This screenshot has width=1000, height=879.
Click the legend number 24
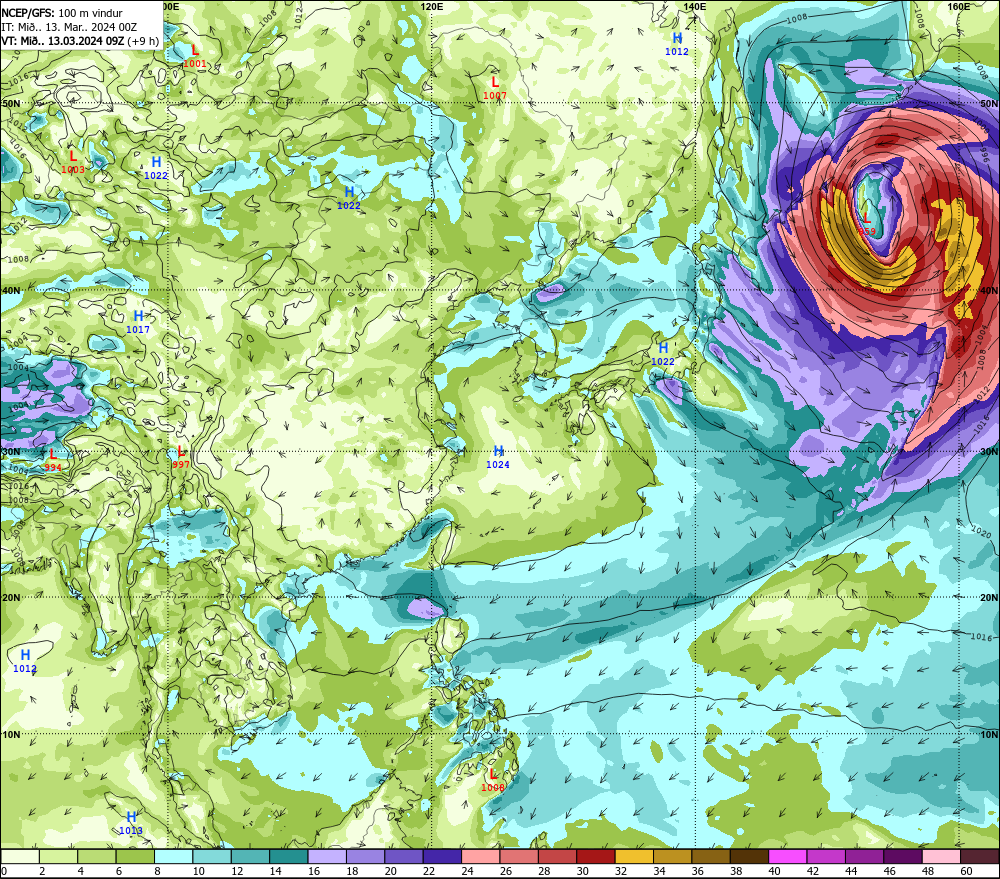click(467, 871)
